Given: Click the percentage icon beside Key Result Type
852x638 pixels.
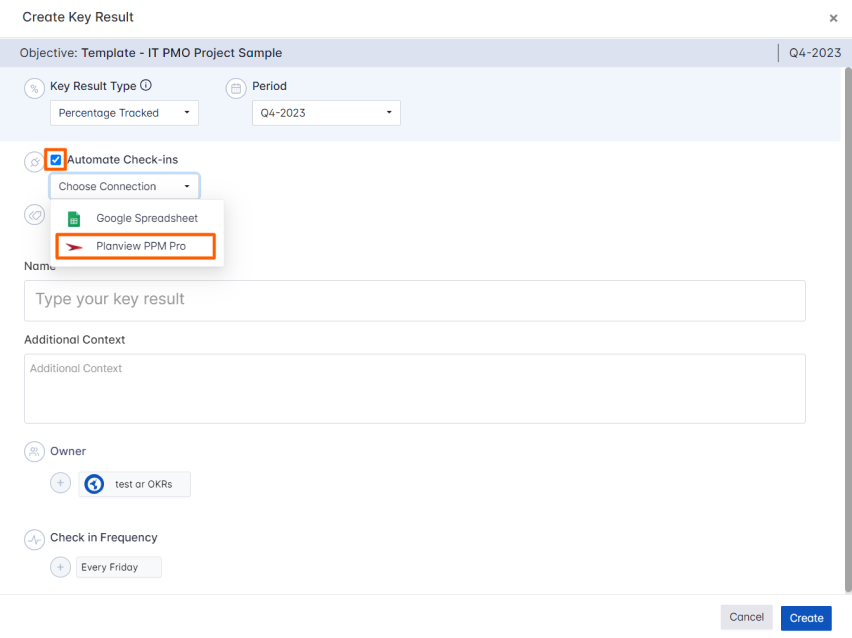Looking at the screenshot, I should [34, 88].
